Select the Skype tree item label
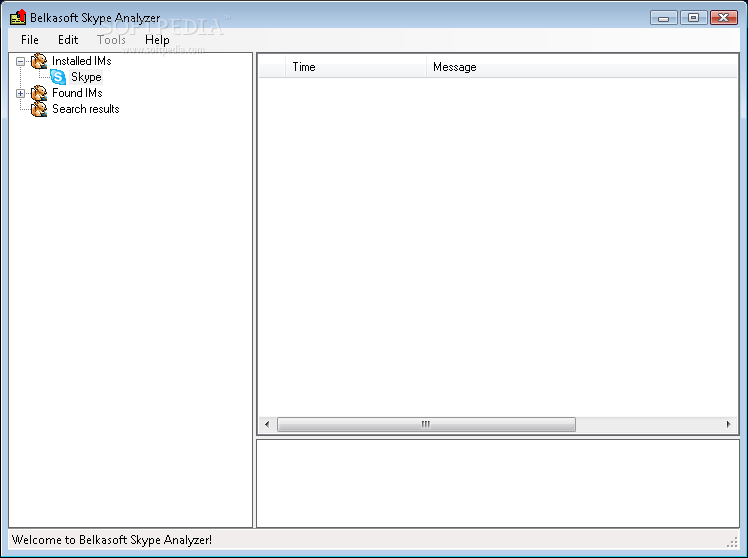The image size is (748, 558). 86,77
